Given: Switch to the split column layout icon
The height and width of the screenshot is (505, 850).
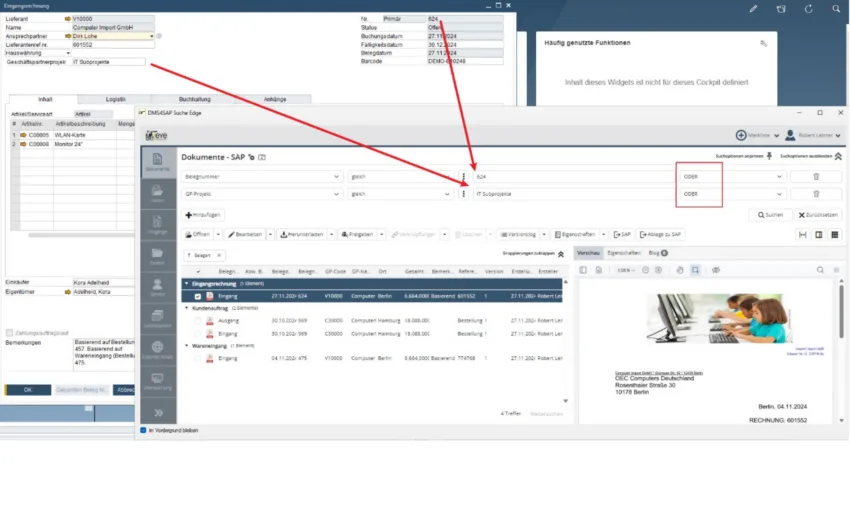Looking at the screenshot, I should (819, 235).
